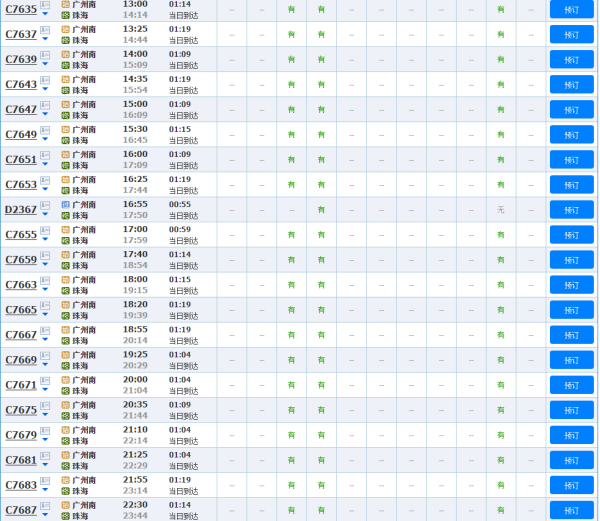Click the green terminal station icon for C7653
600x521 pixels.
(x=66, y=191)
